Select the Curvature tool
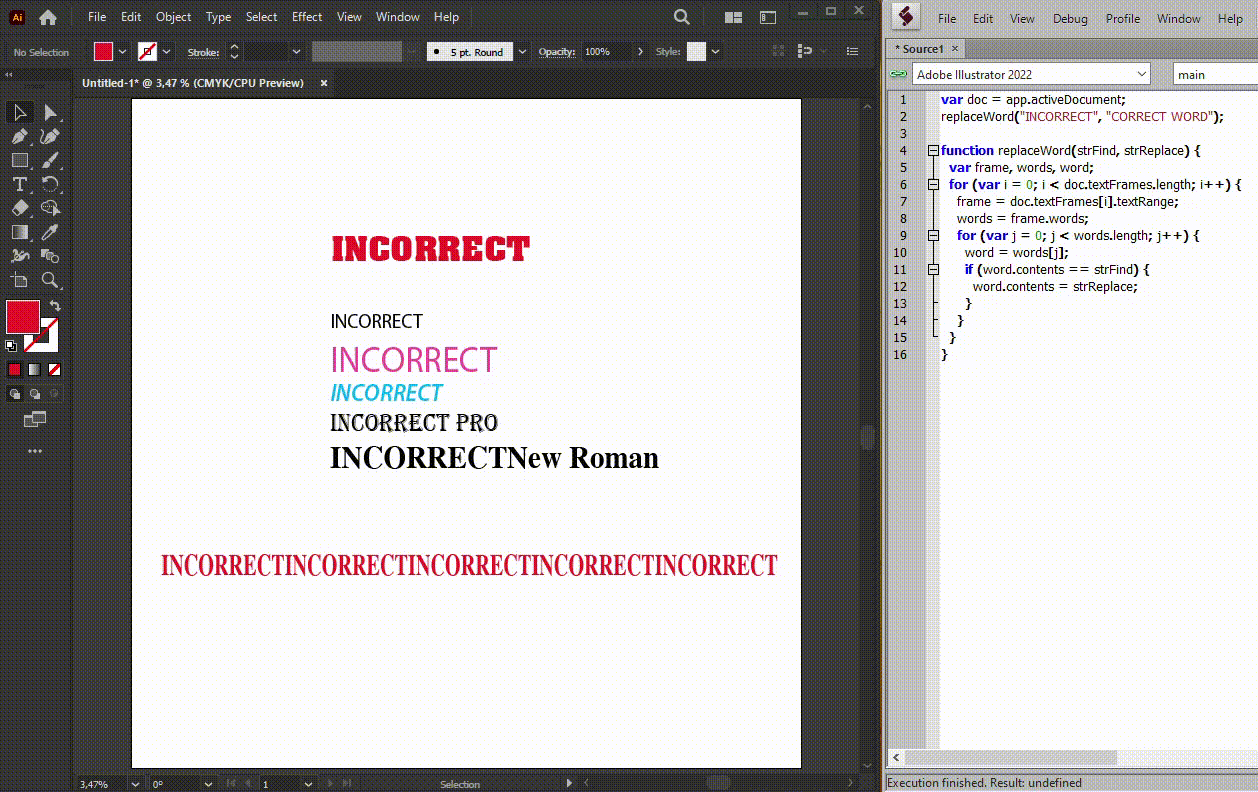The width and height of the screenshot is (1258, 792). coord(50,137)
